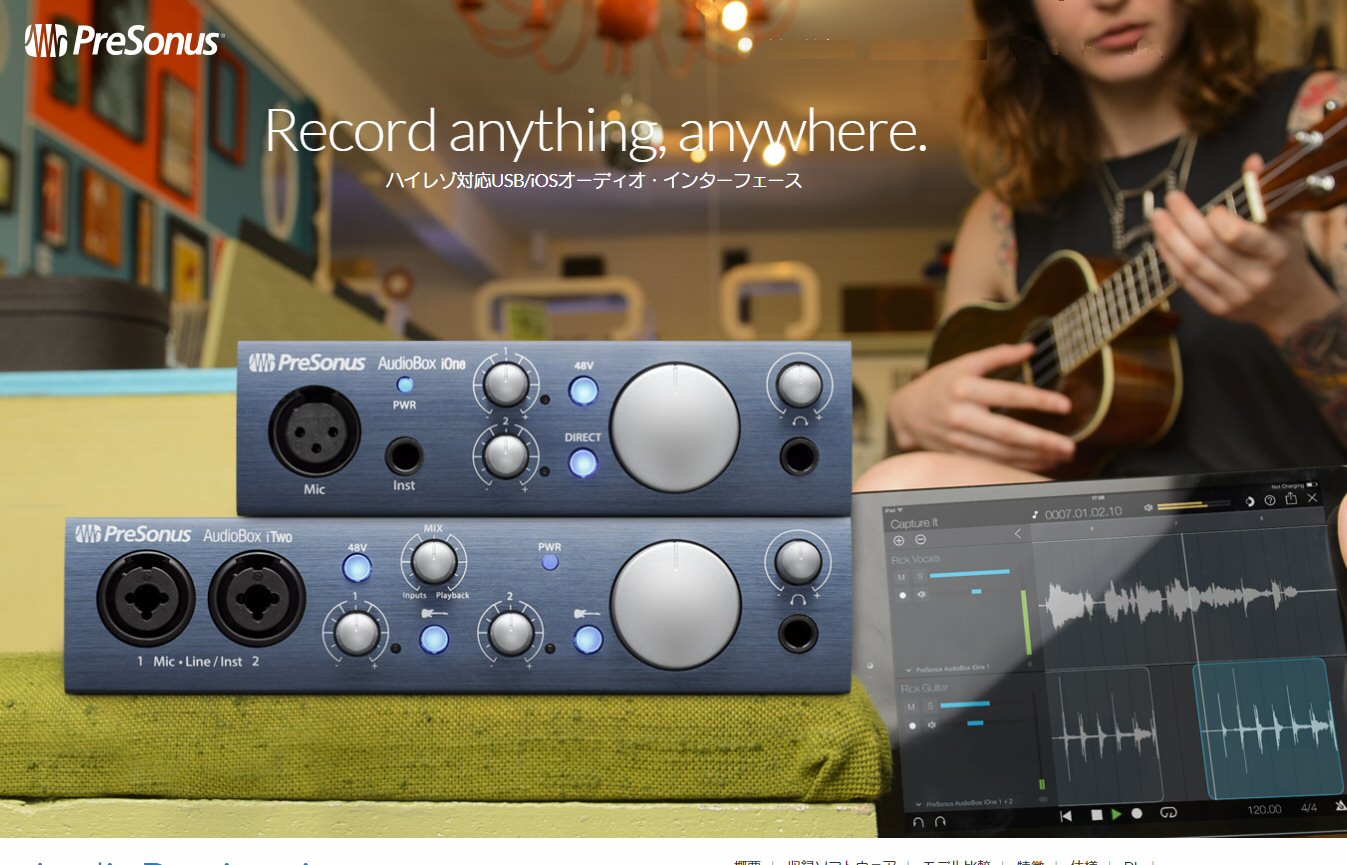This screenshot has width=1347, height=865.
Task: Click the 120.00 tempo value
Action: coord(1265,809)
